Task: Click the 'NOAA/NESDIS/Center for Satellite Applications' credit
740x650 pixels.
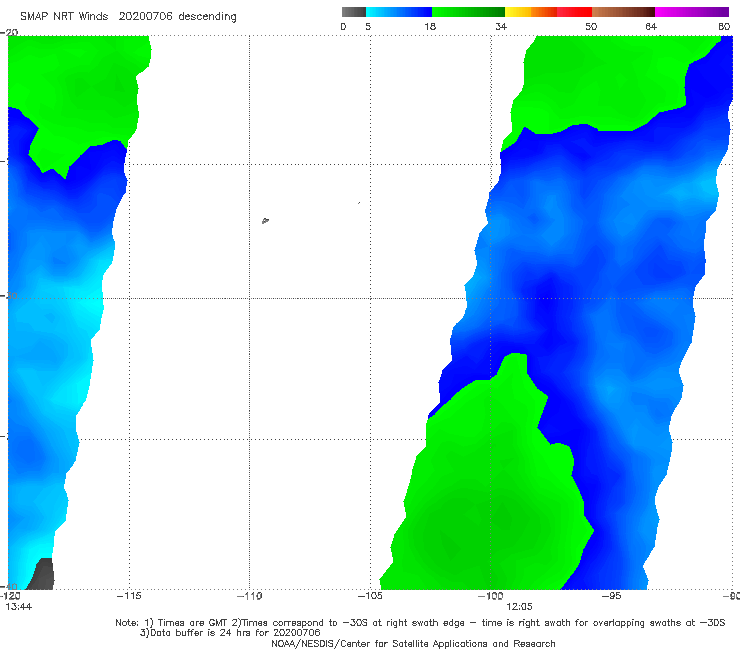Action: click(x=413, y=643)
